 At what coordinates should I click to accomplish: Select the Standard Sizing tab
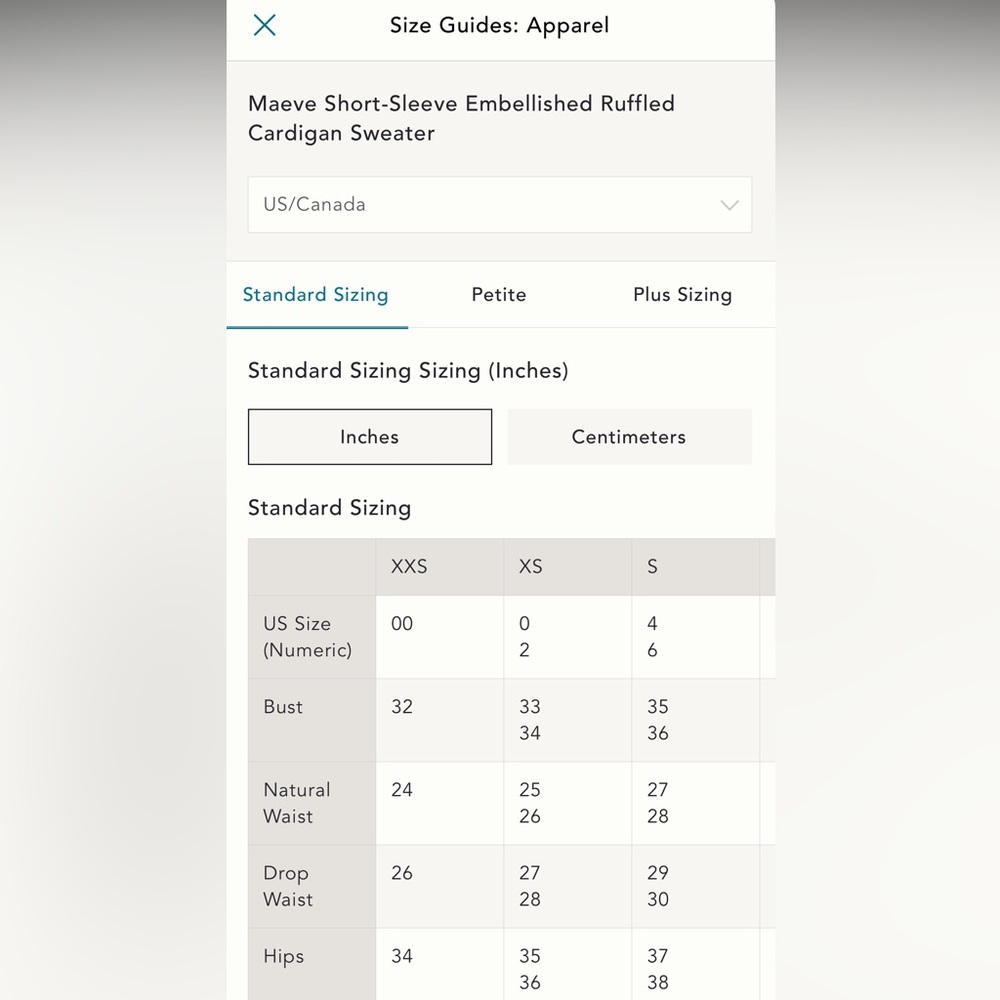[316, 295]
